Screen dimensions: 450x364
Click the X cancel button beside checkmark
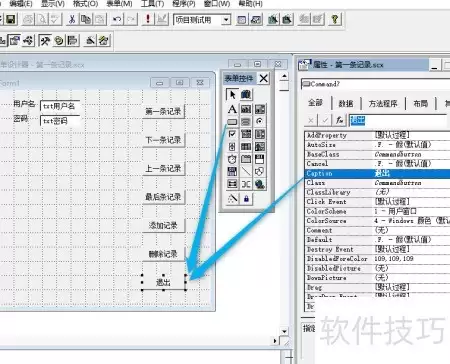pyautogui.click(x=311, y=120)
